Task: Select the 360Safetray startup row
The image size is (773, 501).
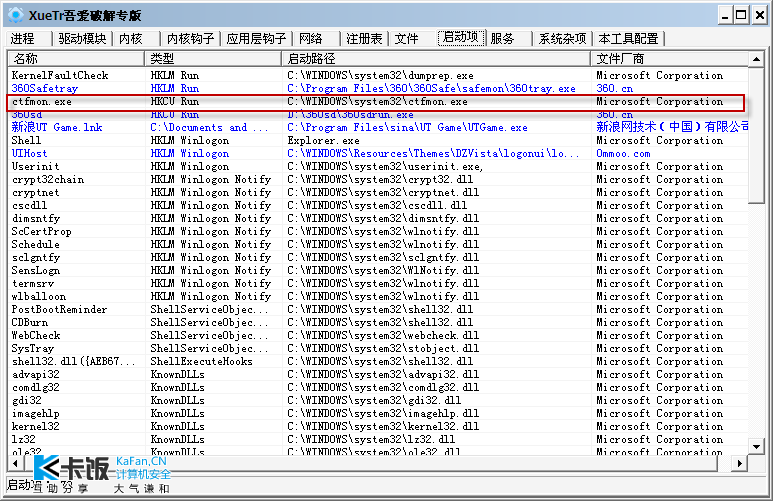Action: click(378, 88)
